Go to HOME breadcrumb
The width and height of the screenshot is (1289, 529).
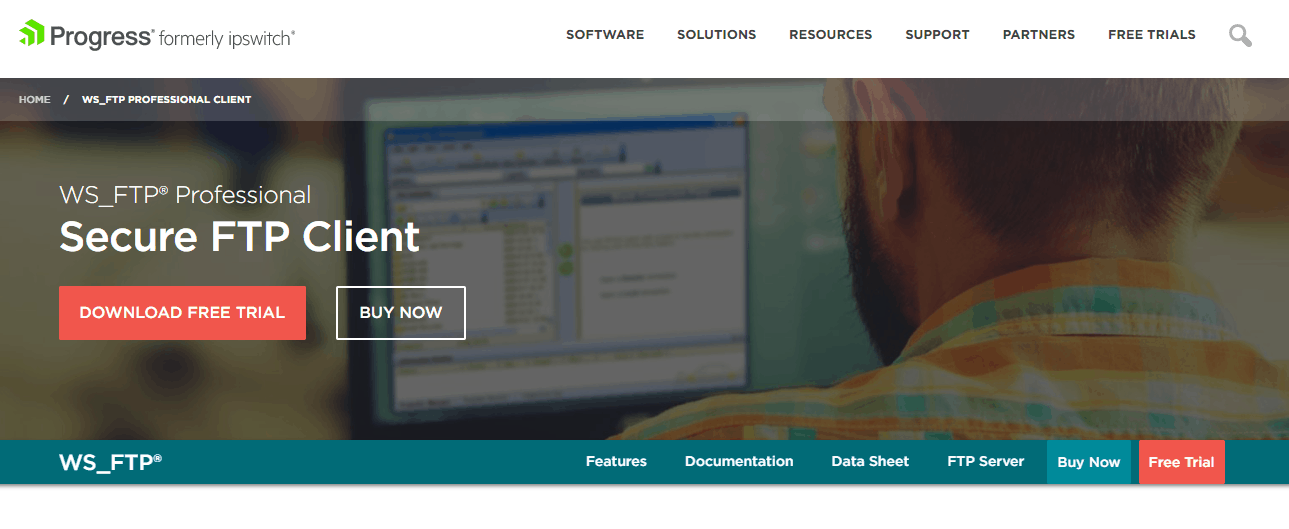click(x=34, y=100)
